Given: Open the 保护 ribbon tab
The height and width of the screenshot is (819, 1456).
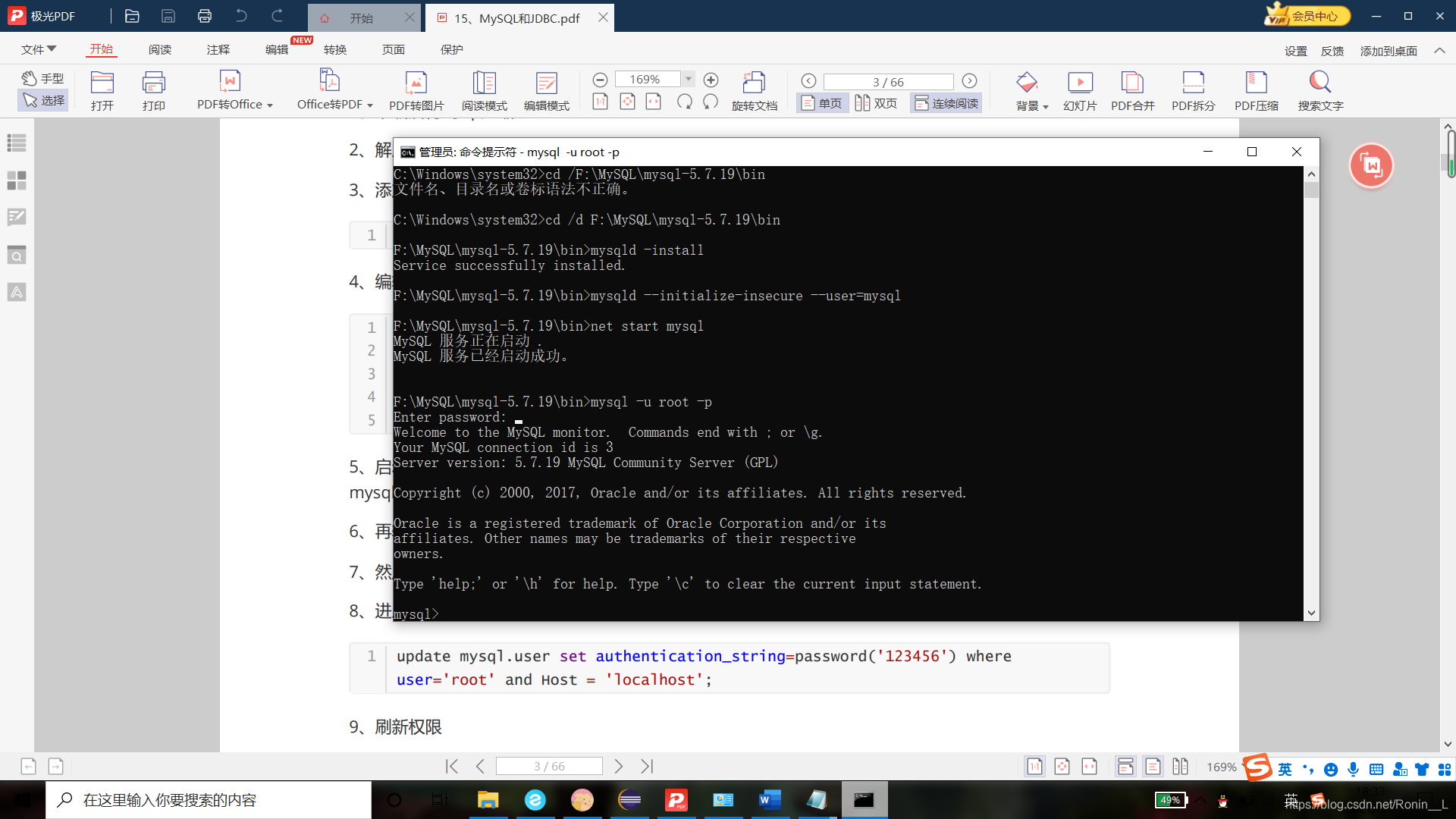Looking at the screenshot, I should [452, 49].
